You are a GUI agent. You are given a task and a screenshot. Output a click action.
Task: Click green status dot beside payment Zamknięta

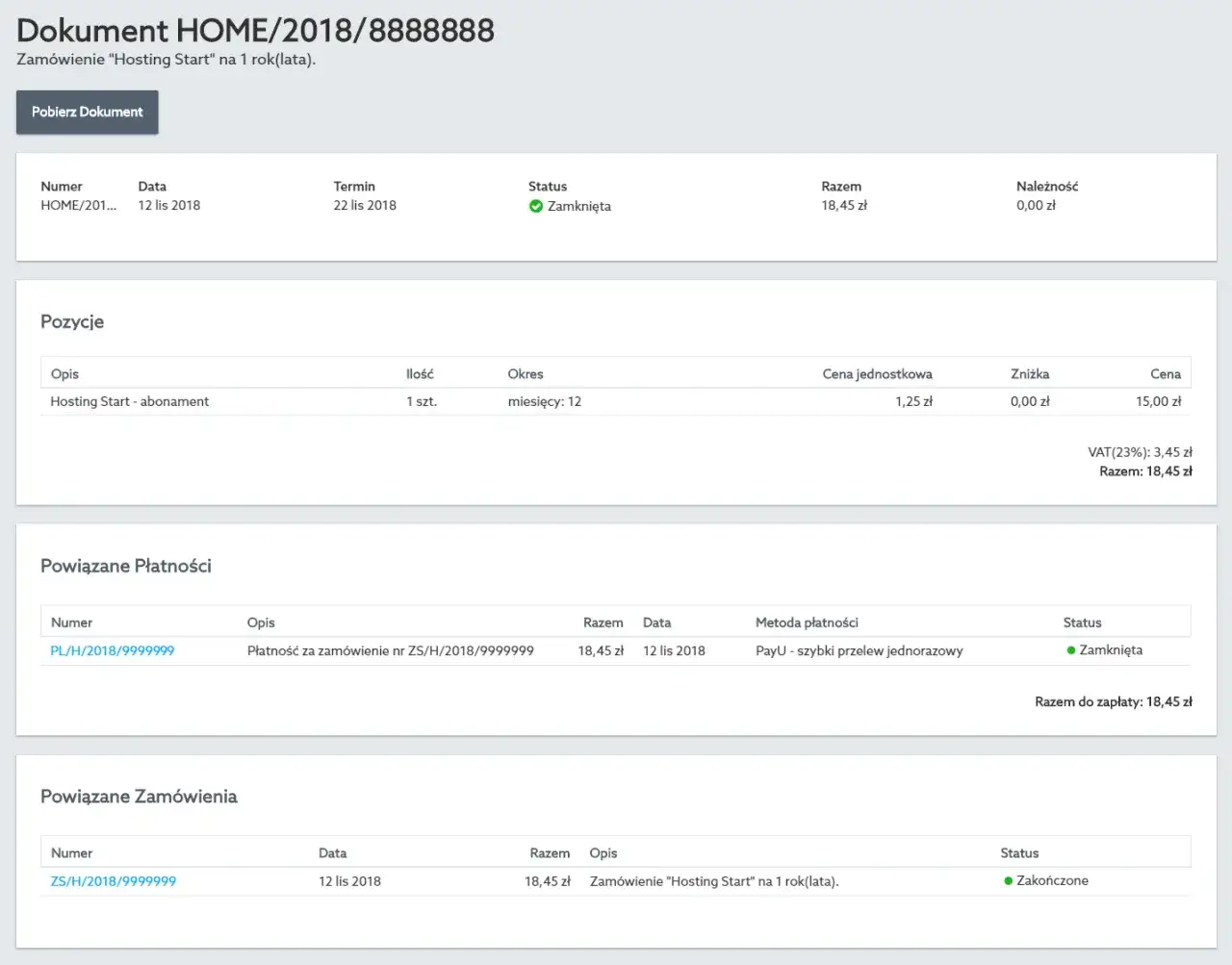pos(1071,650)
